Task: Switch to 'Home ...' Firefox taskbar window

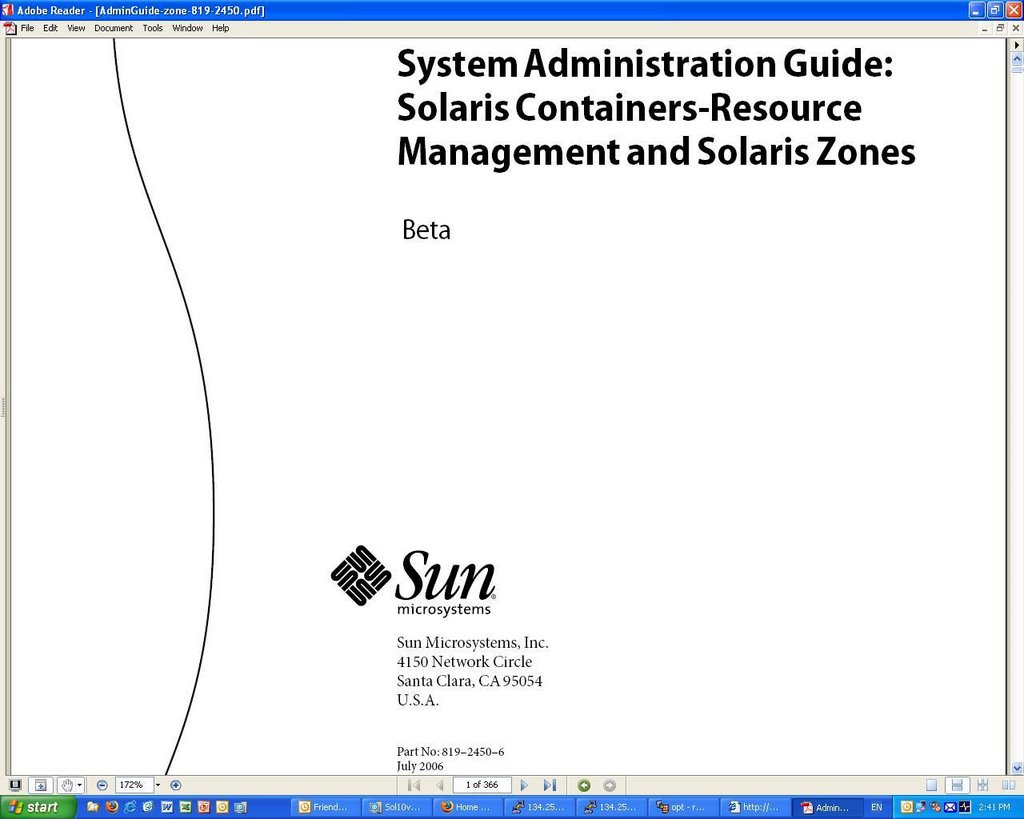Action: [x=468, y=807]
